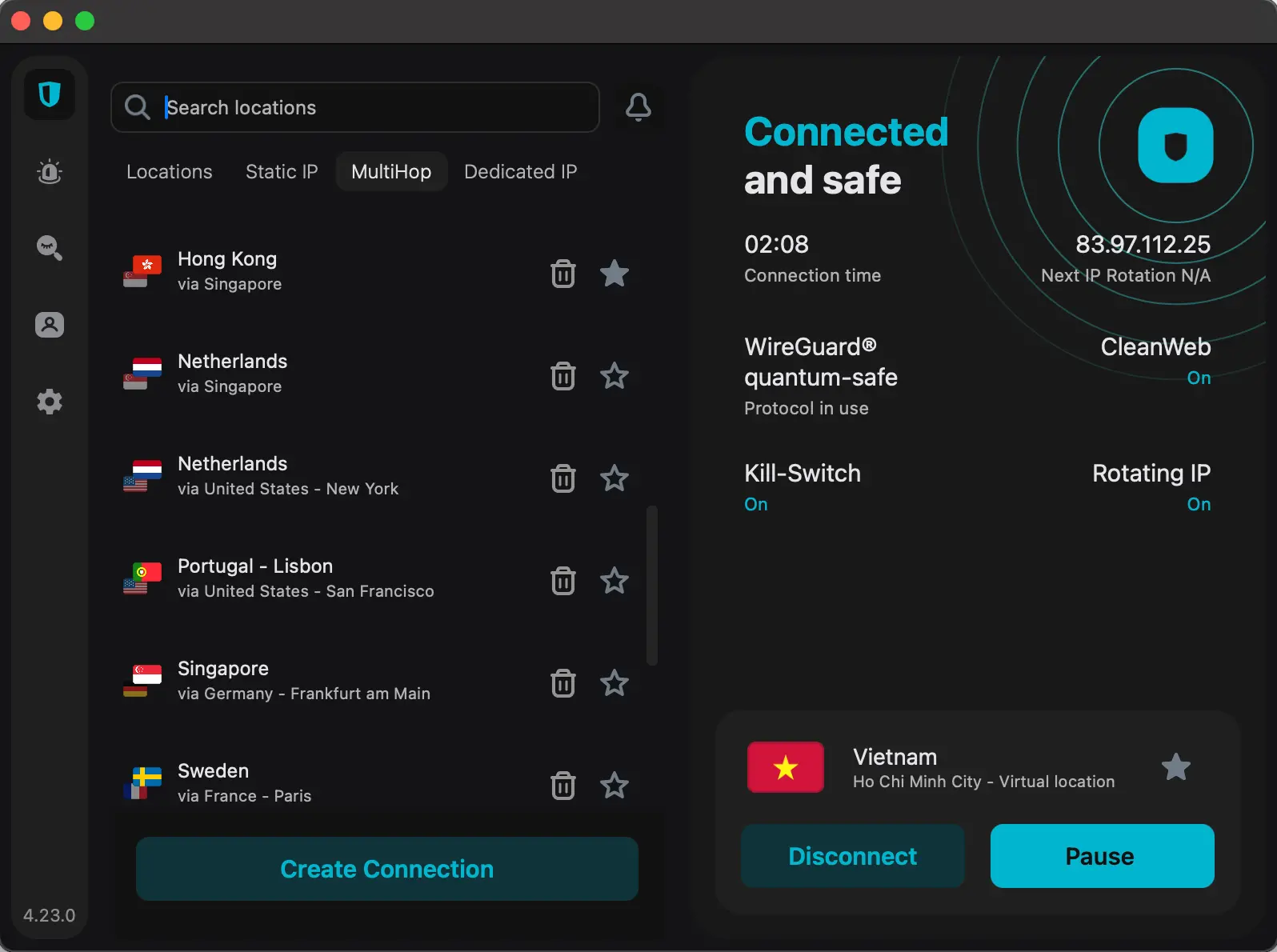Image resolution: width=1277 pixels, height=952 pixels.
Task: Click the Disconnect button
Action: (x=852, y=856)
